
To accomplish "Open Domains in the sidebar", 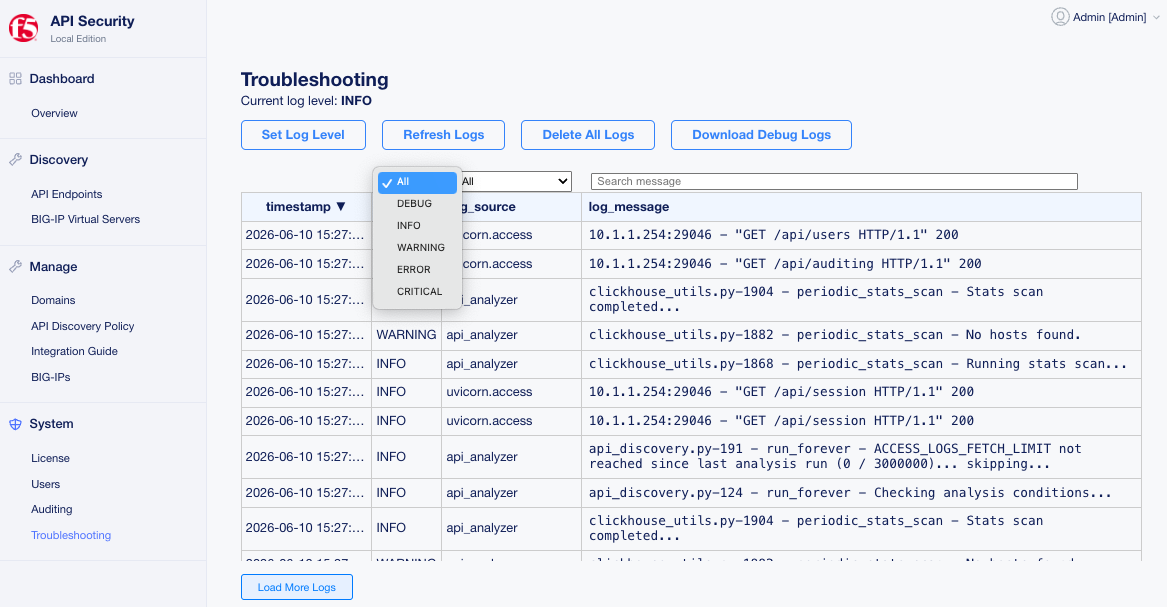I will click(53, 301).
